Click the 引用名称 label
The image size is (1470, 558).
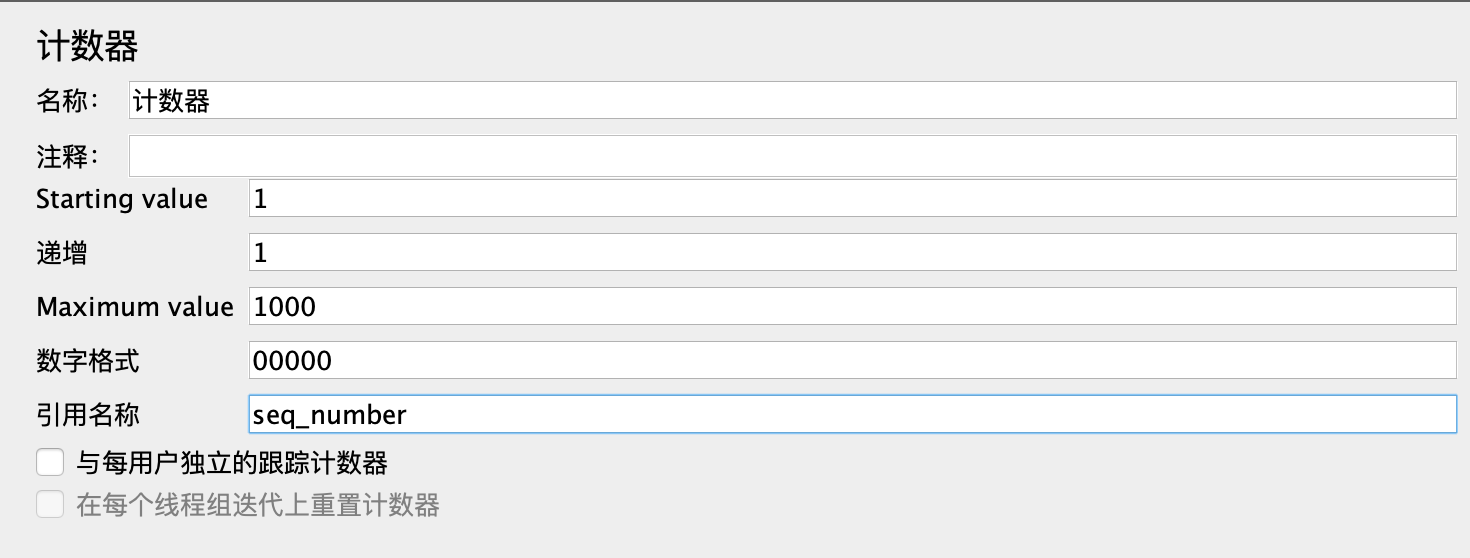[x=87, y=414]
